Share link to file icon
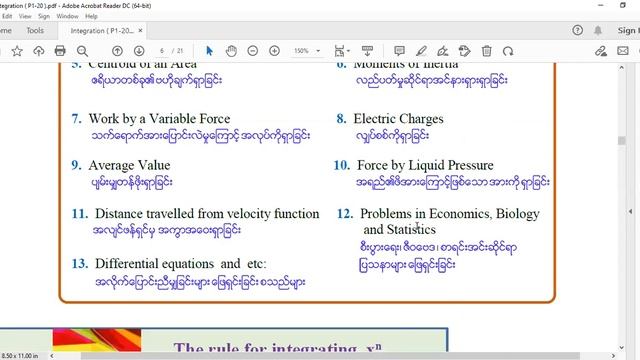Screen dimensions: 640x360 (600, 51)
